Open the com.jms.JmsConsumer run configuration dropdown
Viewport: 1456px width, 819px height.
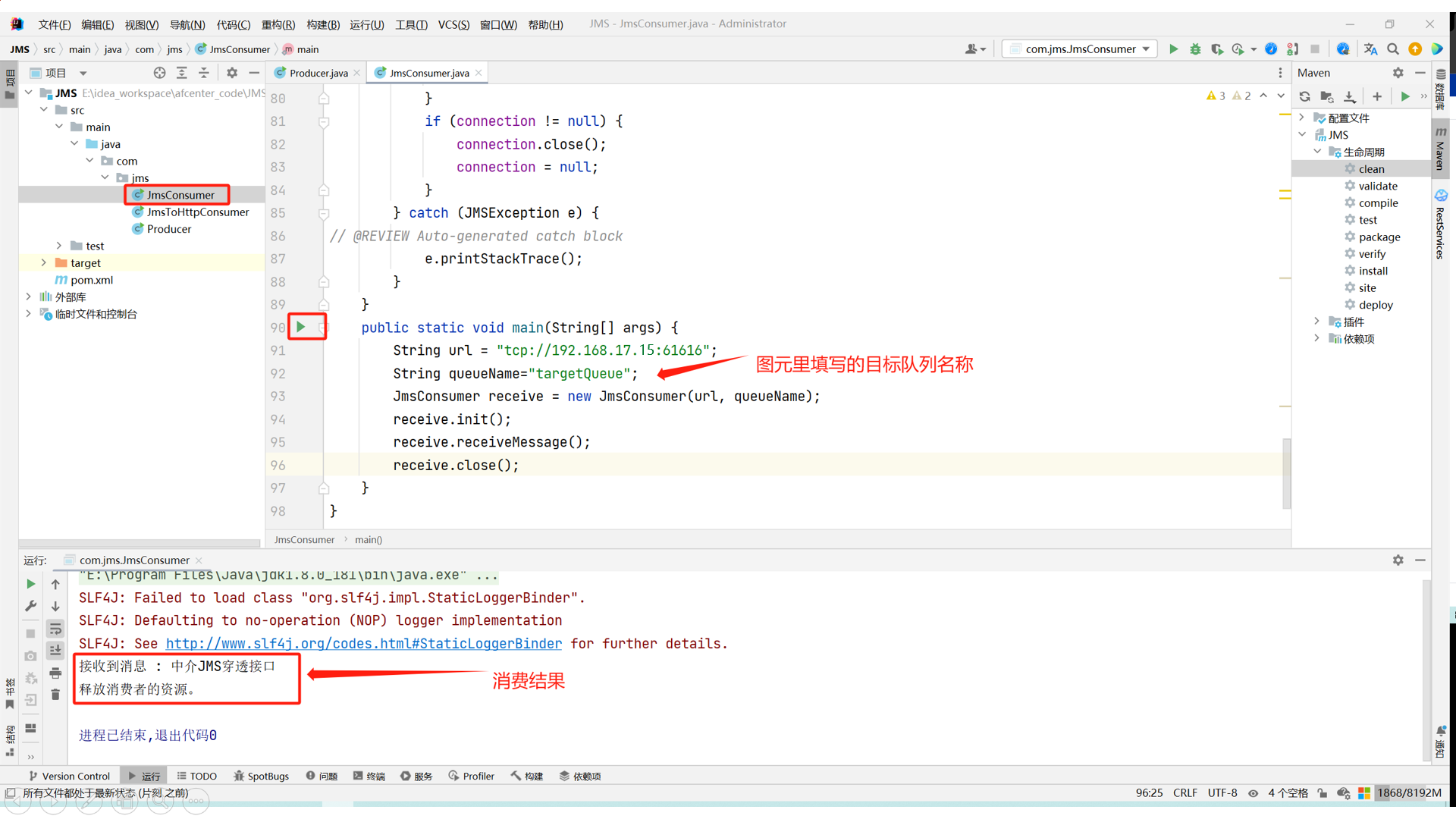pos(1081,49)
